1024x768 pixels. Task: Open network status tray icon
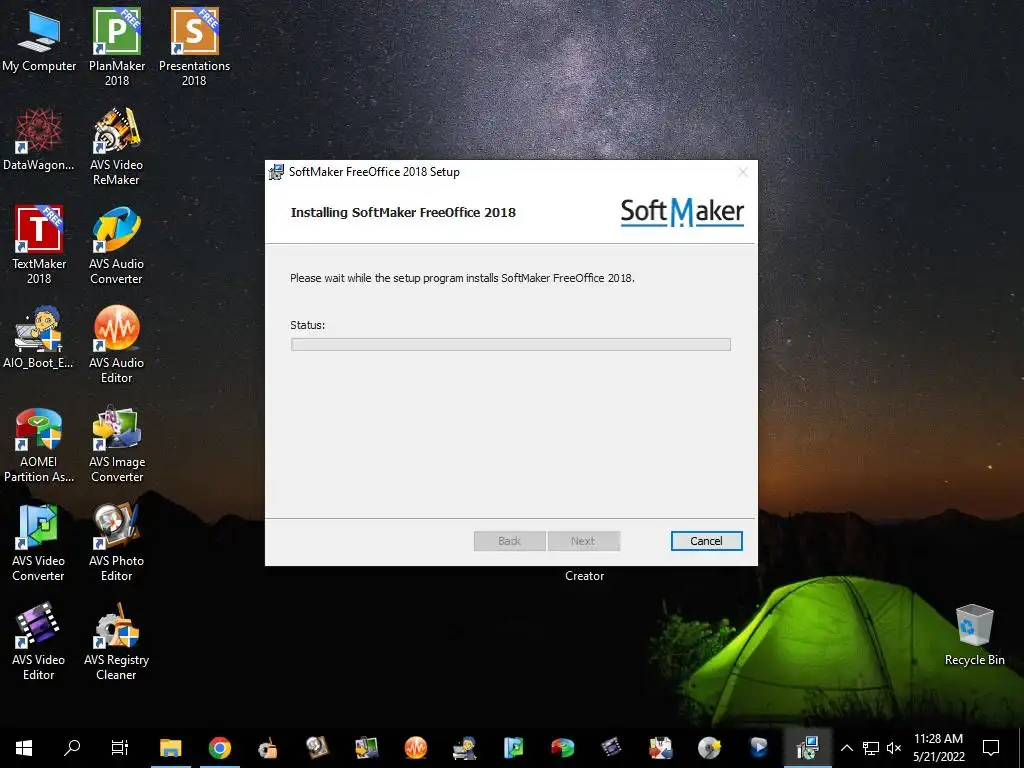pyautogui.click(x=871, y=748)
